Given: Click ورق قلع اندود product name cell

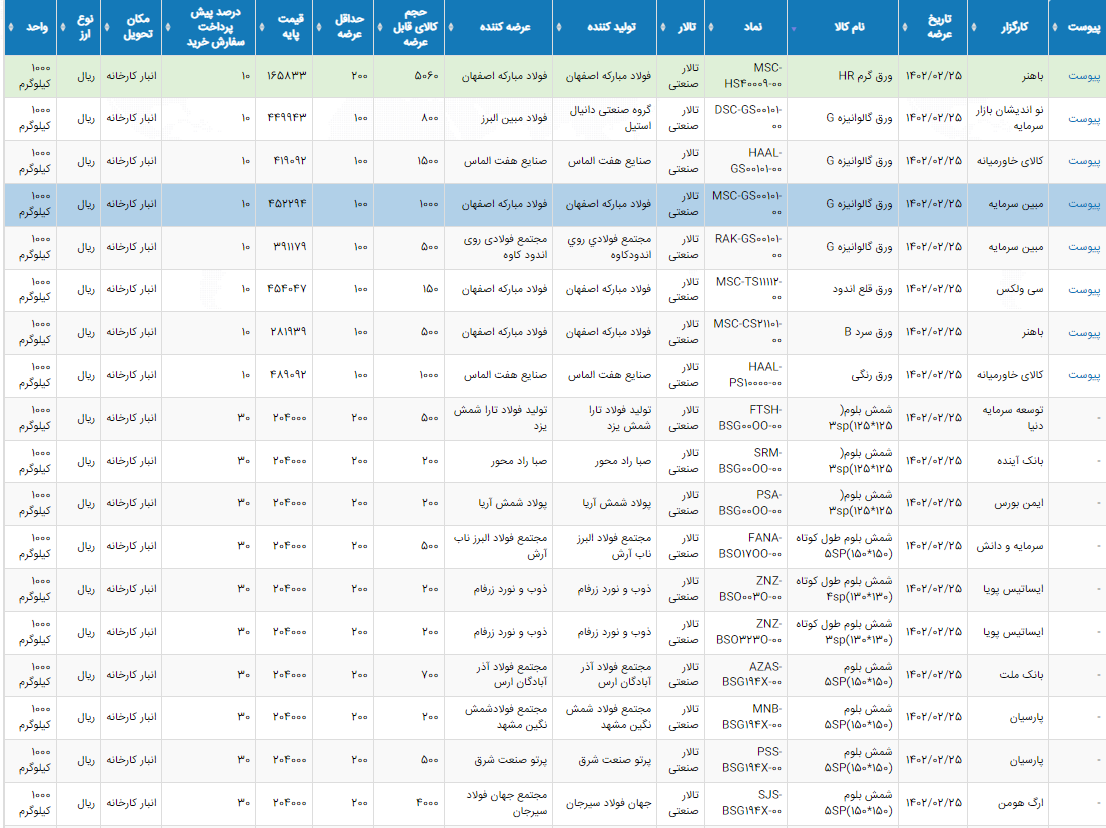Looking at the screenshot, I should click(843, 290).
